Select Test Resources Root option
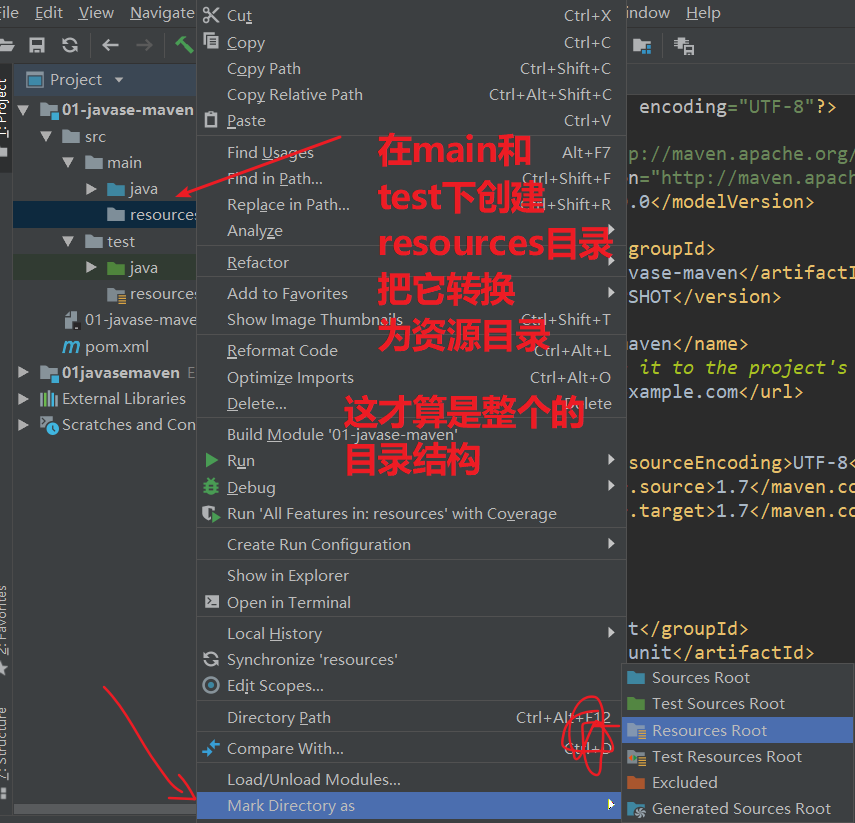 pos(726,756)
